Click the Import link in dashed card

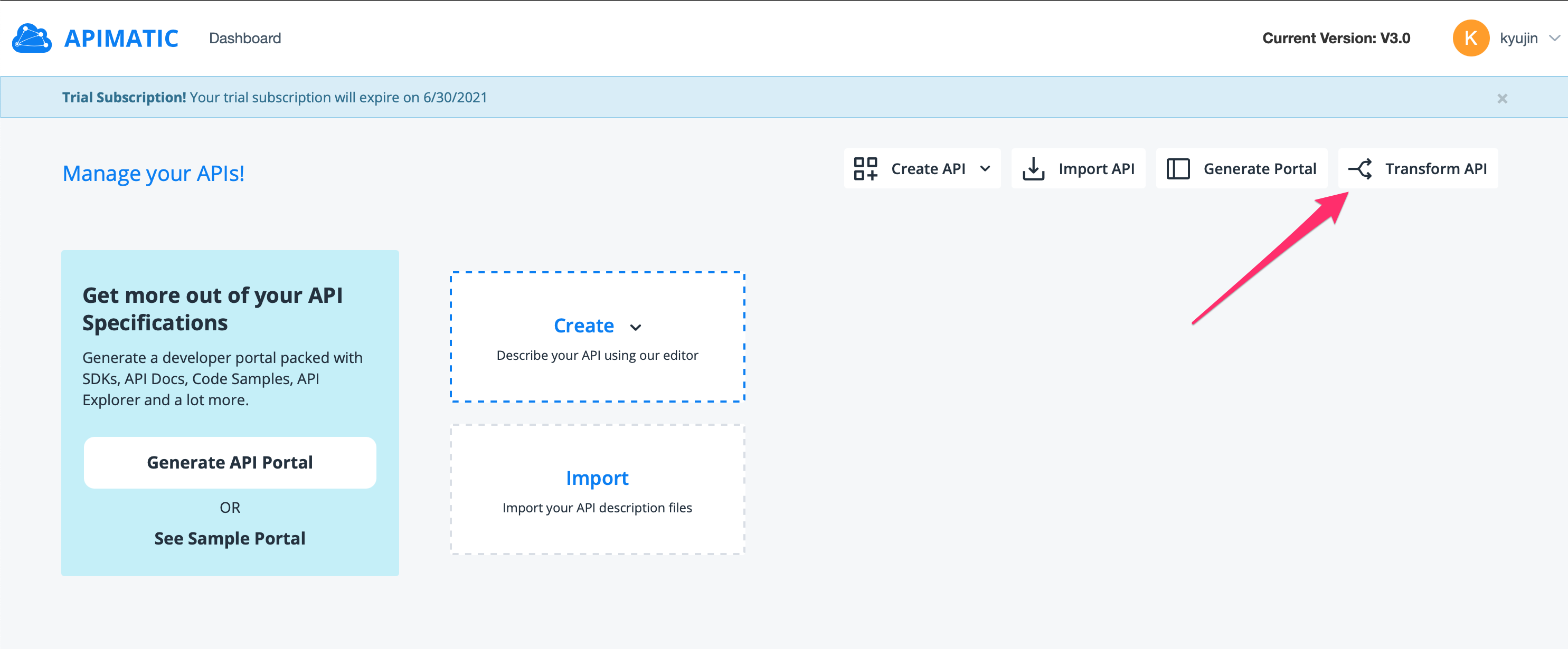point(597,478)
